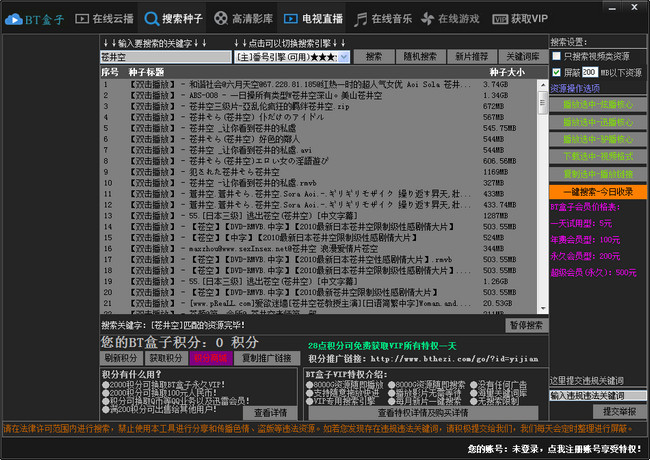Select result row 1 sized 3.74GB
Viewport: 650px width, 460px height.
click(x=318, y=85)
